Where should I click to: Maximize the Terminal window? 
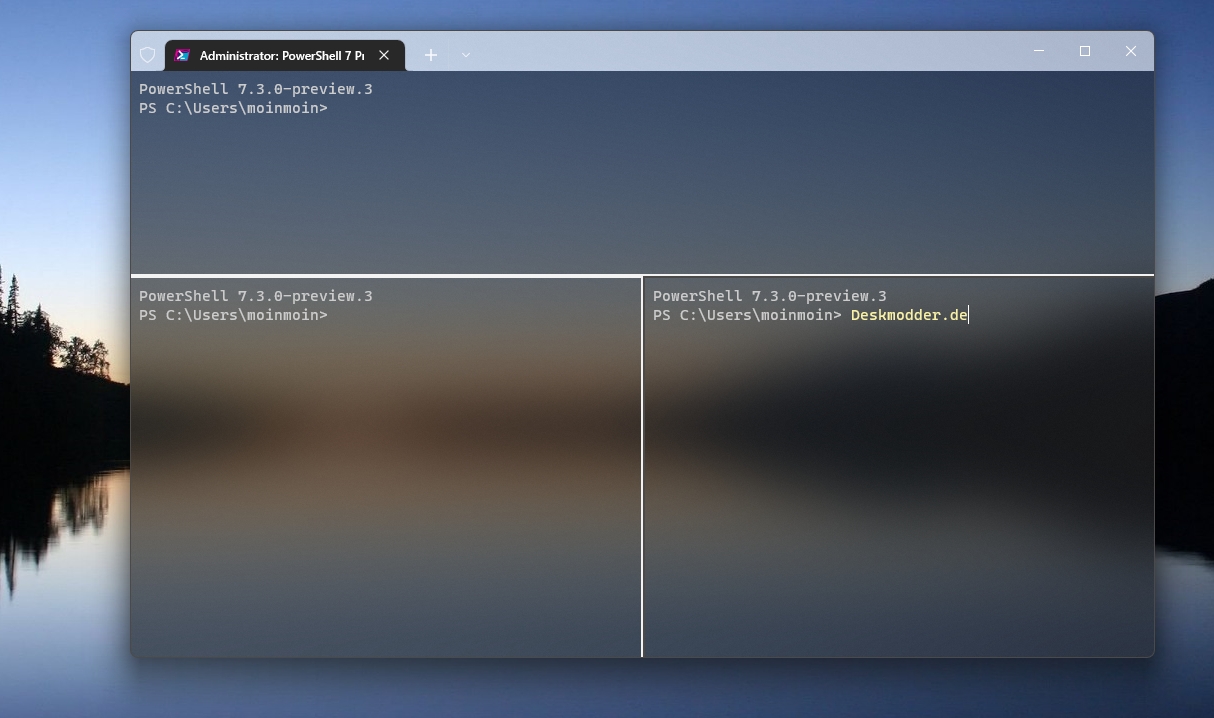point(1085,51)
